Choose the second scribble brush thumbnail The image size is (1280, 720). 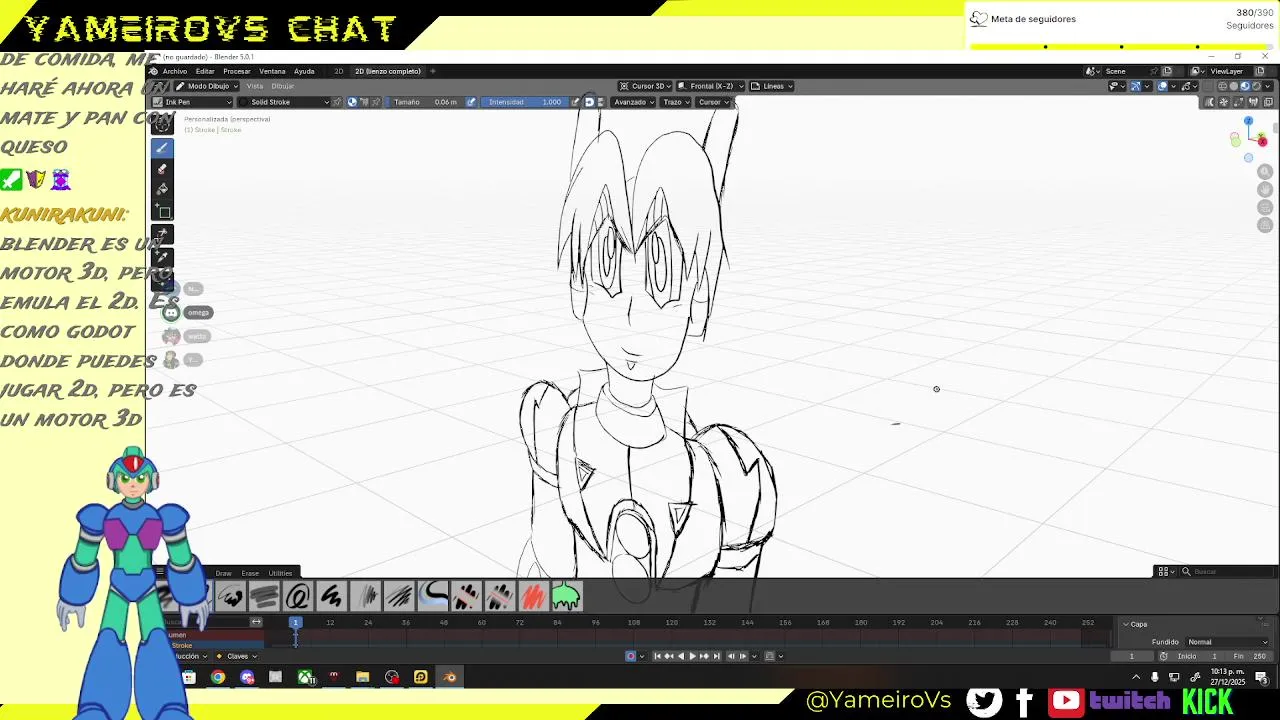point(230,597)
